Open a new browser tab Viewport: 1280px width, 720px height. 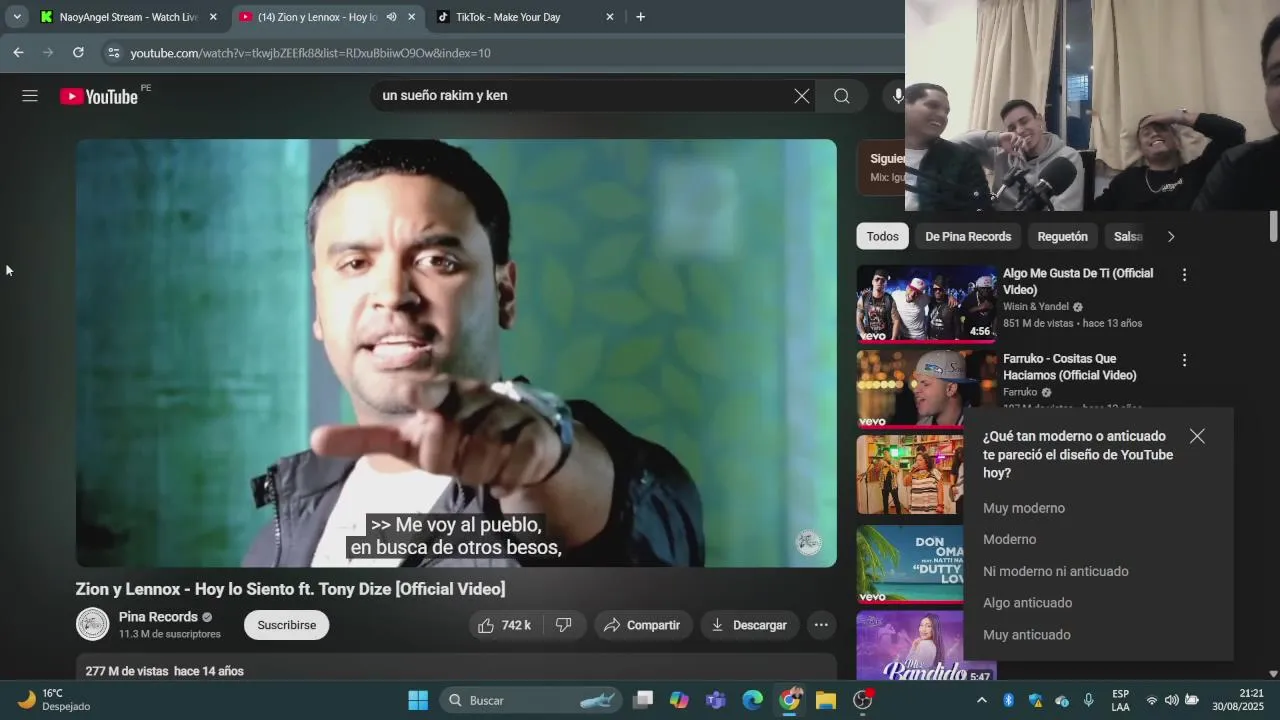(640, 17)
